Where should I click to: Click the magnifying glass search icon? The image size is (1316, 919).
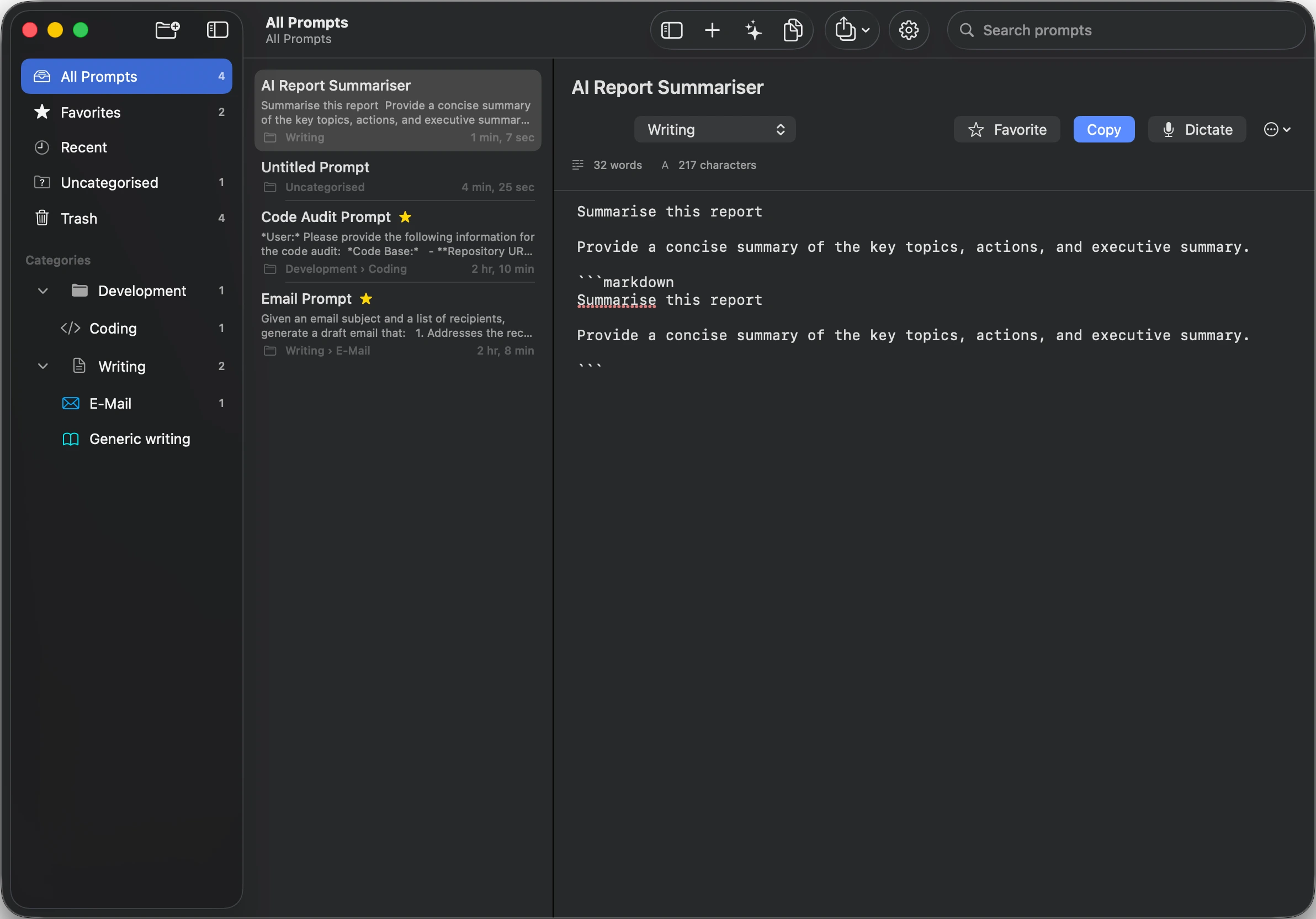pyautogui.click(x=967, y=30)
